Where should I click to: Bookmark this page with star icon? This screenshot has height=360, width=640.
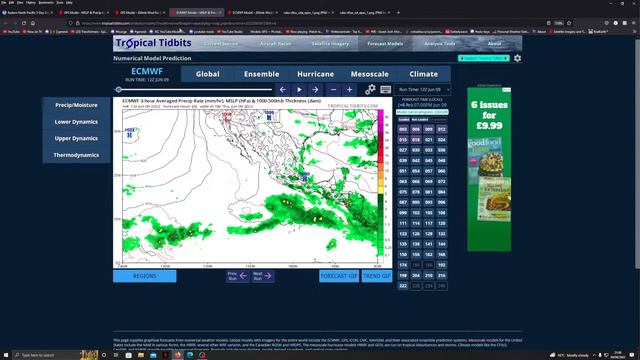[569, 23]
